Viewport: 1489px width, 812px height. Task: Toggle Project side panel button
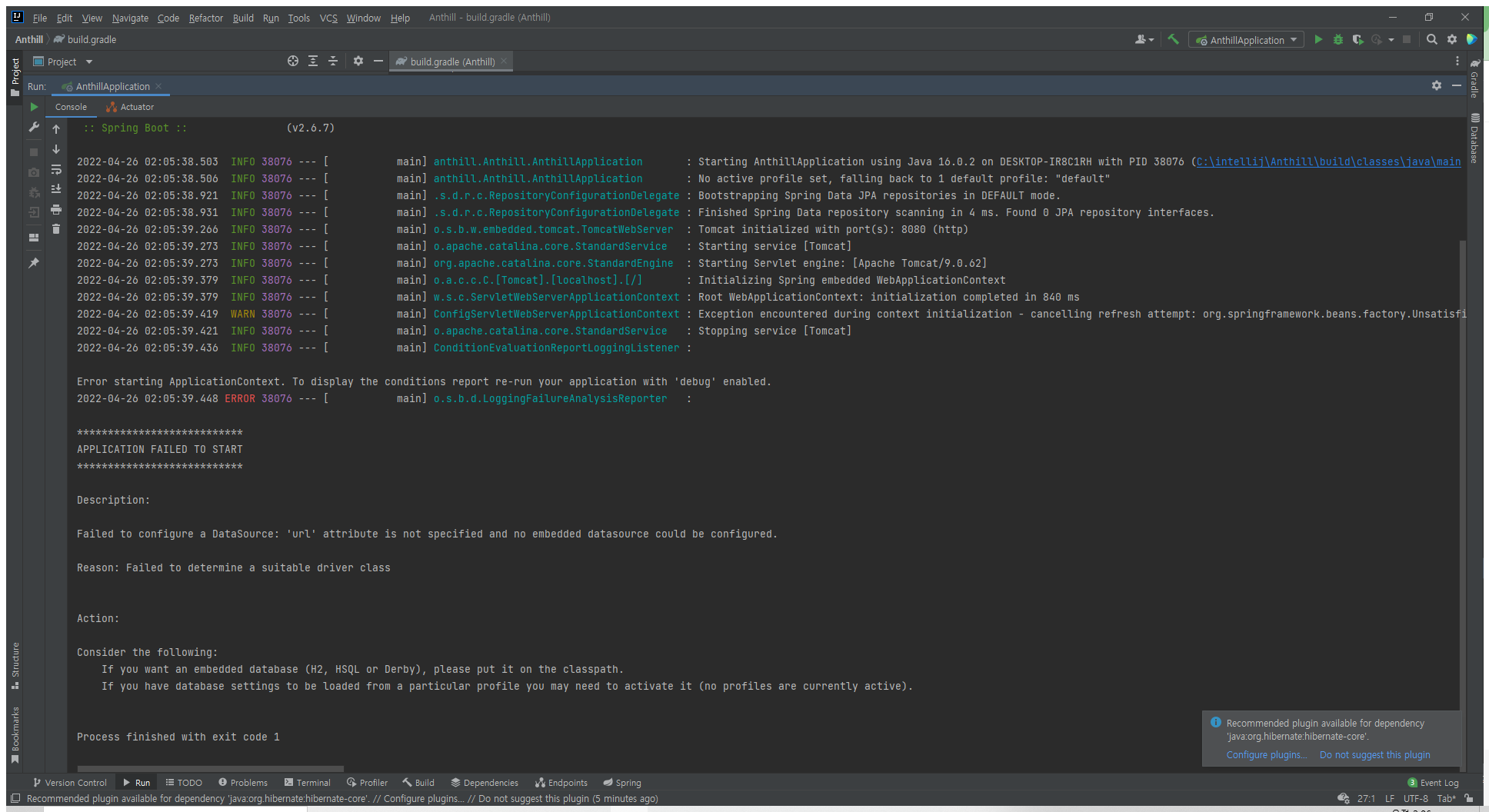click(15, 77)
